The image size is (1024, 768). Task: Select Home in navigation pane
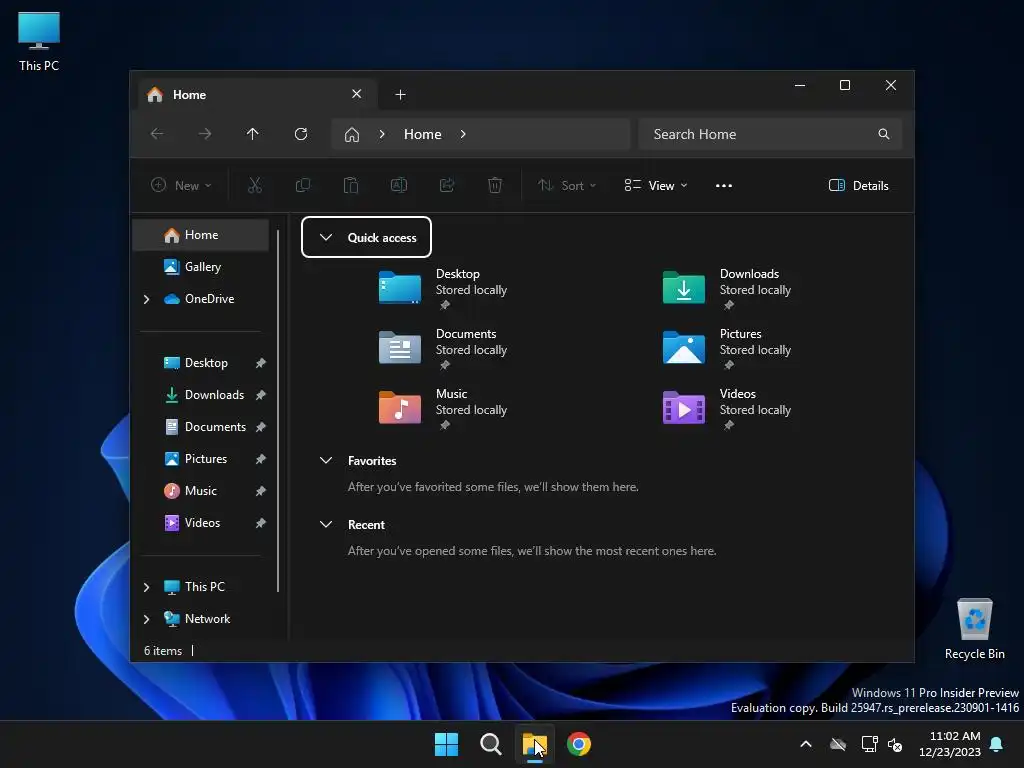tap(200, 235)
